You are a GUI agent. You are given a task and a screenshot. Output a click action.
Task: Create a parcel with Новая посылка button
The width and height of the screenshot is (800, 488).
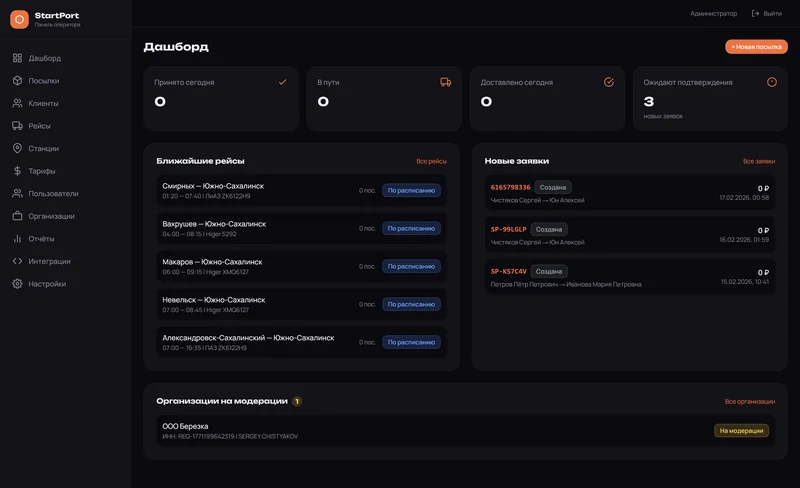756,46
